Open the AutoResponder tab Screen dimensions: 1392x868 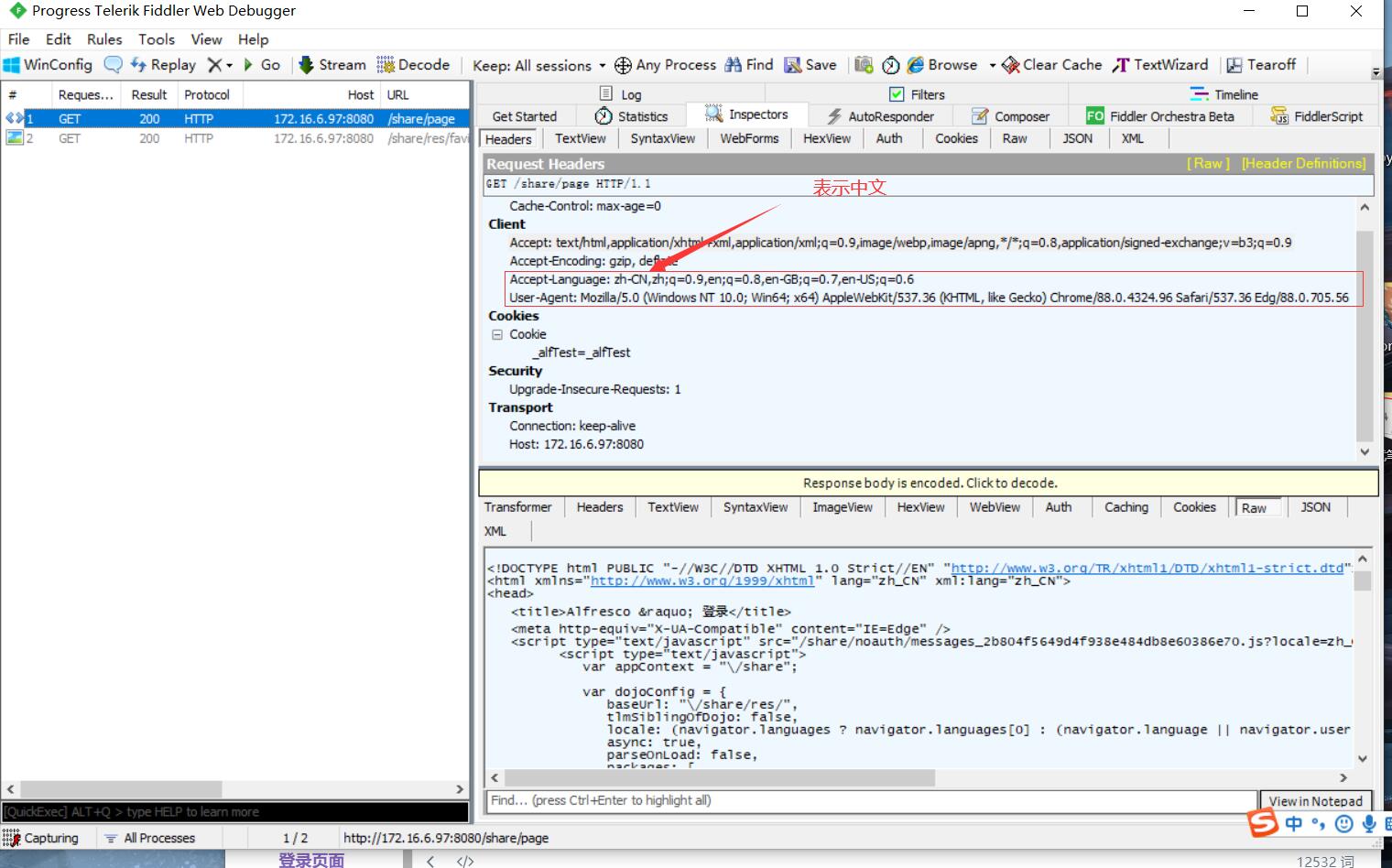point(880,116)
